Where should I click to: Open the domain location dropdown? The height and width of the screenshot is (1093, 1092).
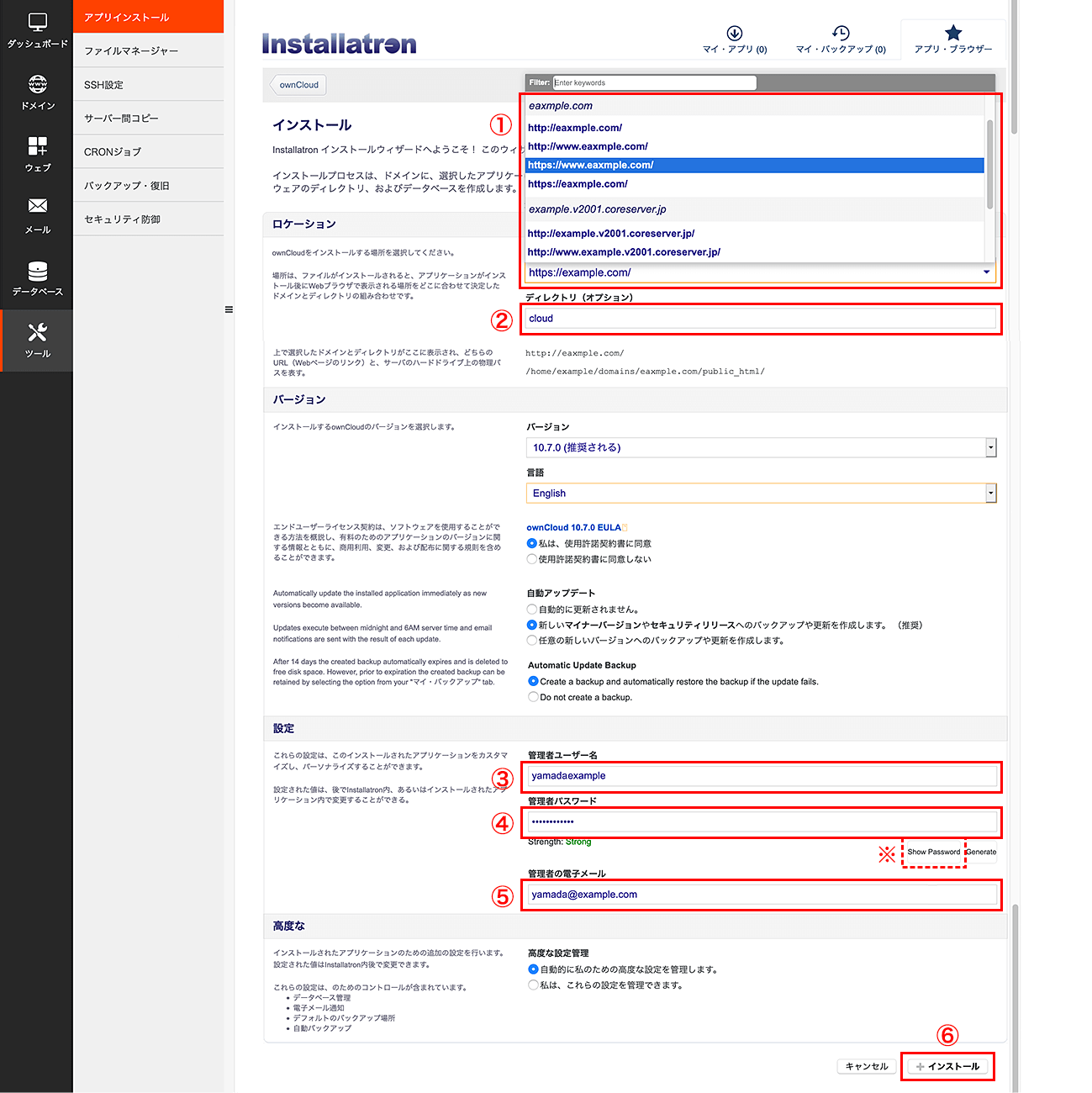(760, 272)
